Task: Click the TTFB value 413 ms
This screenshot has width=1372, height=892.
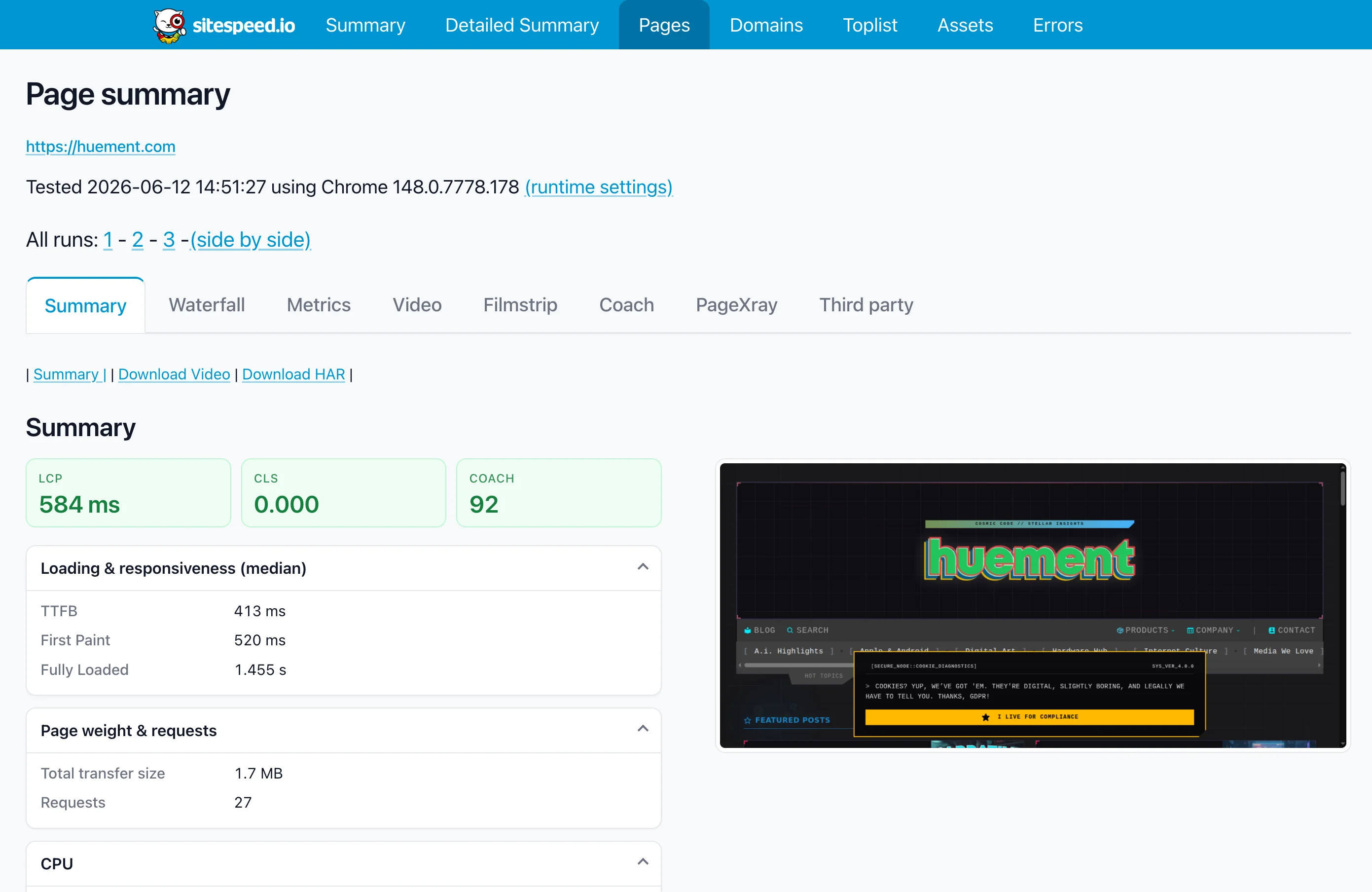Action: [x=260, y=611]
